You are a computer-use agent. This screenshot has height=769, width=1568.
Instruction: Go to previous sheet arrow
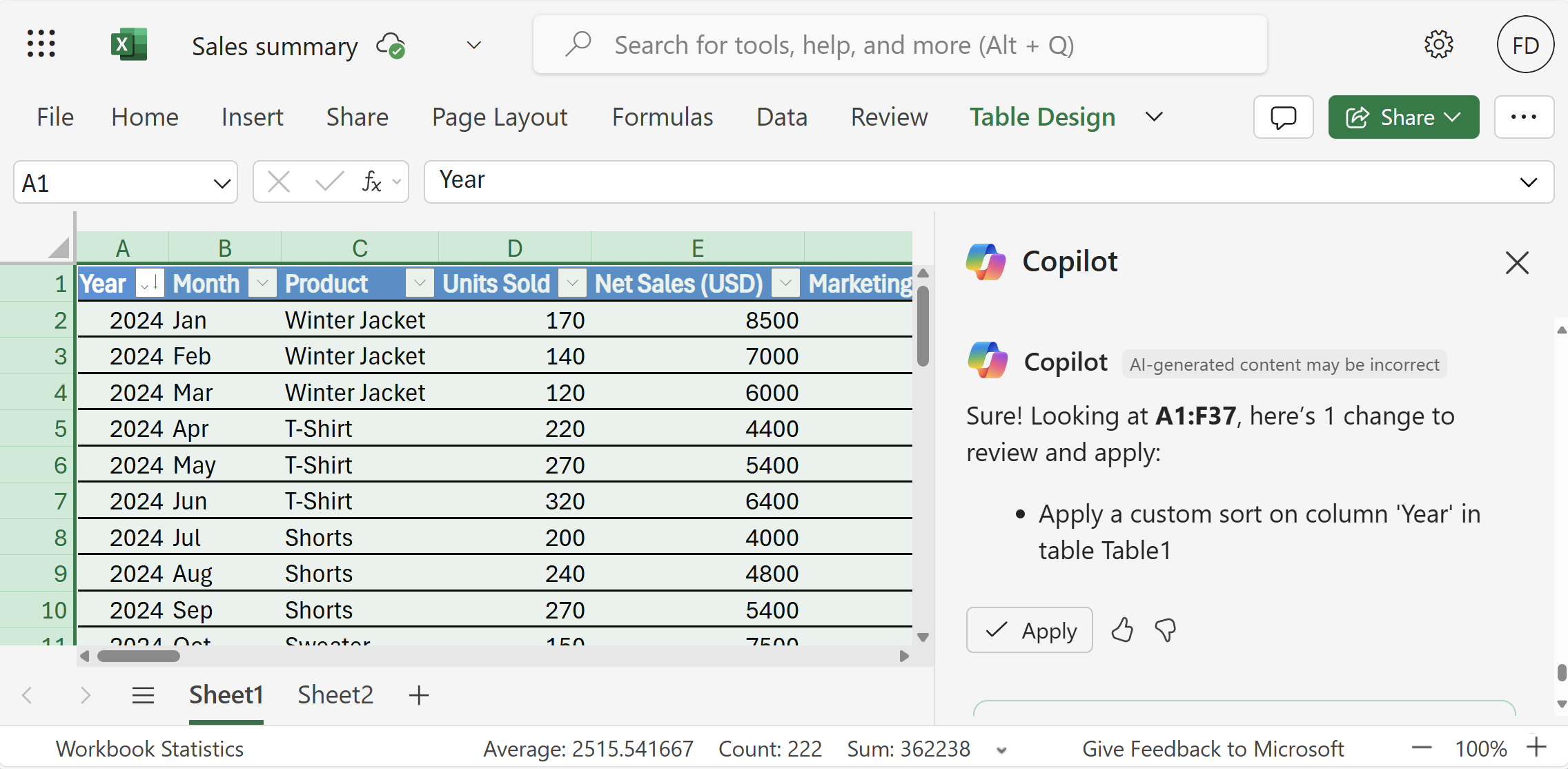coord(27,695)
